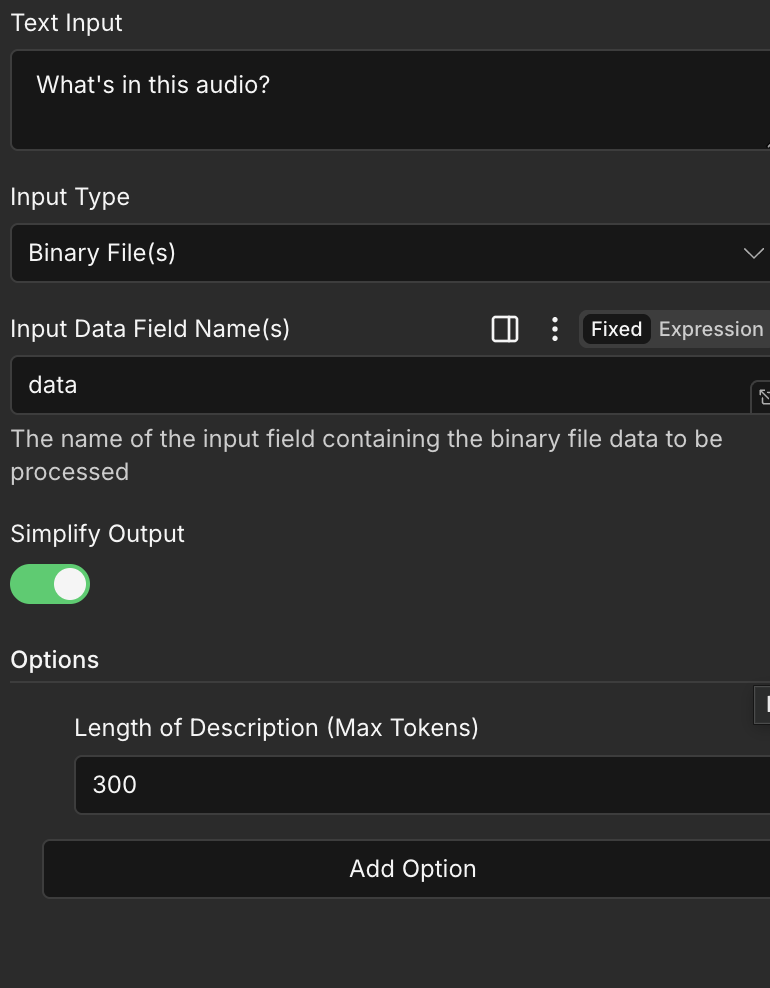
Task: Click the chevron arrow in Input Type
Action: pyautogui.click(x=754, y=253)
